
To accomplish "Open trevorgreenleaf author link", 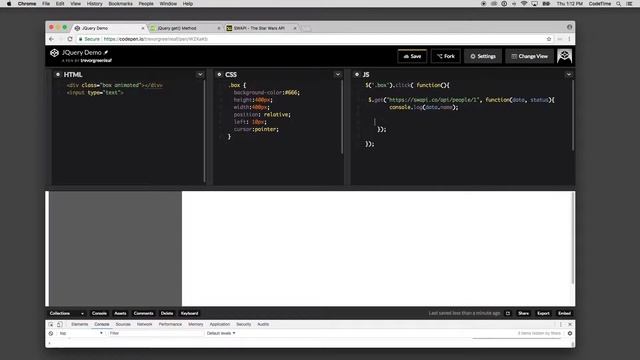I will 96,60.
